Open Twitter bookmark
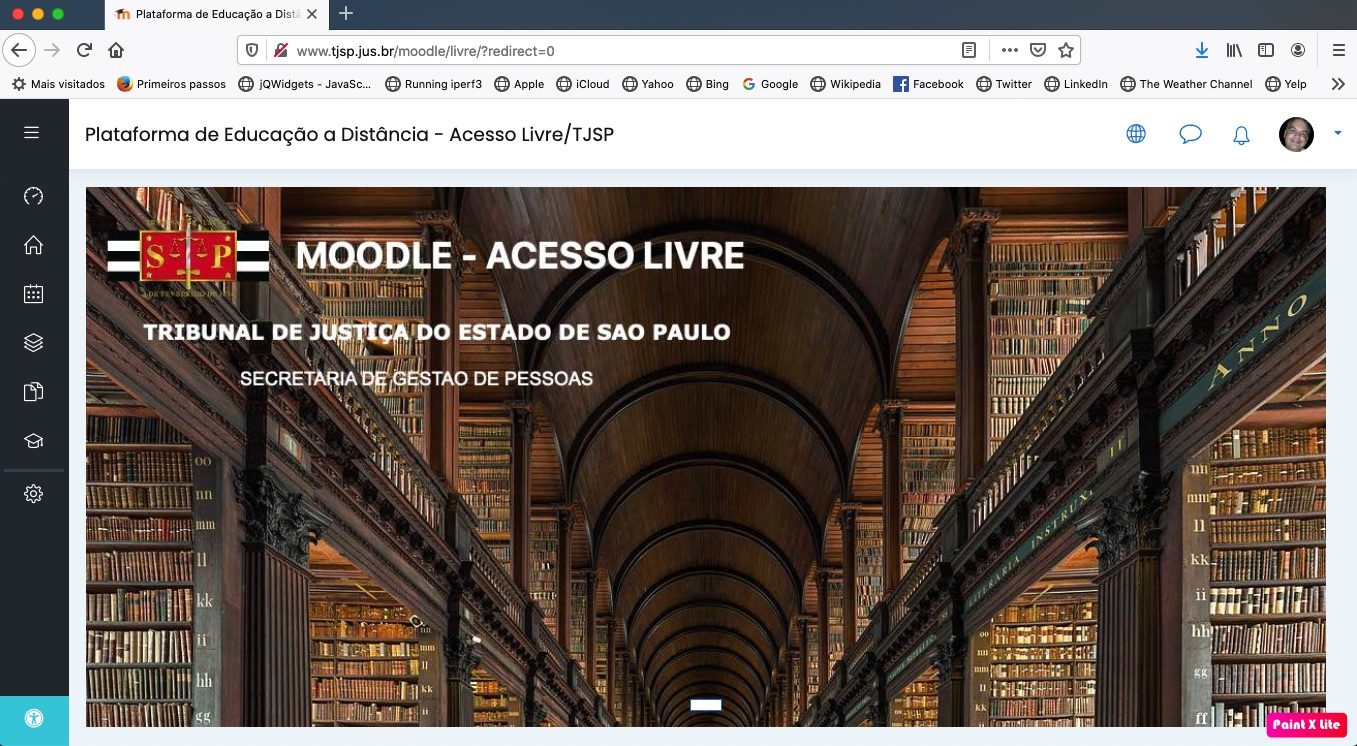Image resolution: width=1357 pixels, height=746 pixels. pos(1004,84)
